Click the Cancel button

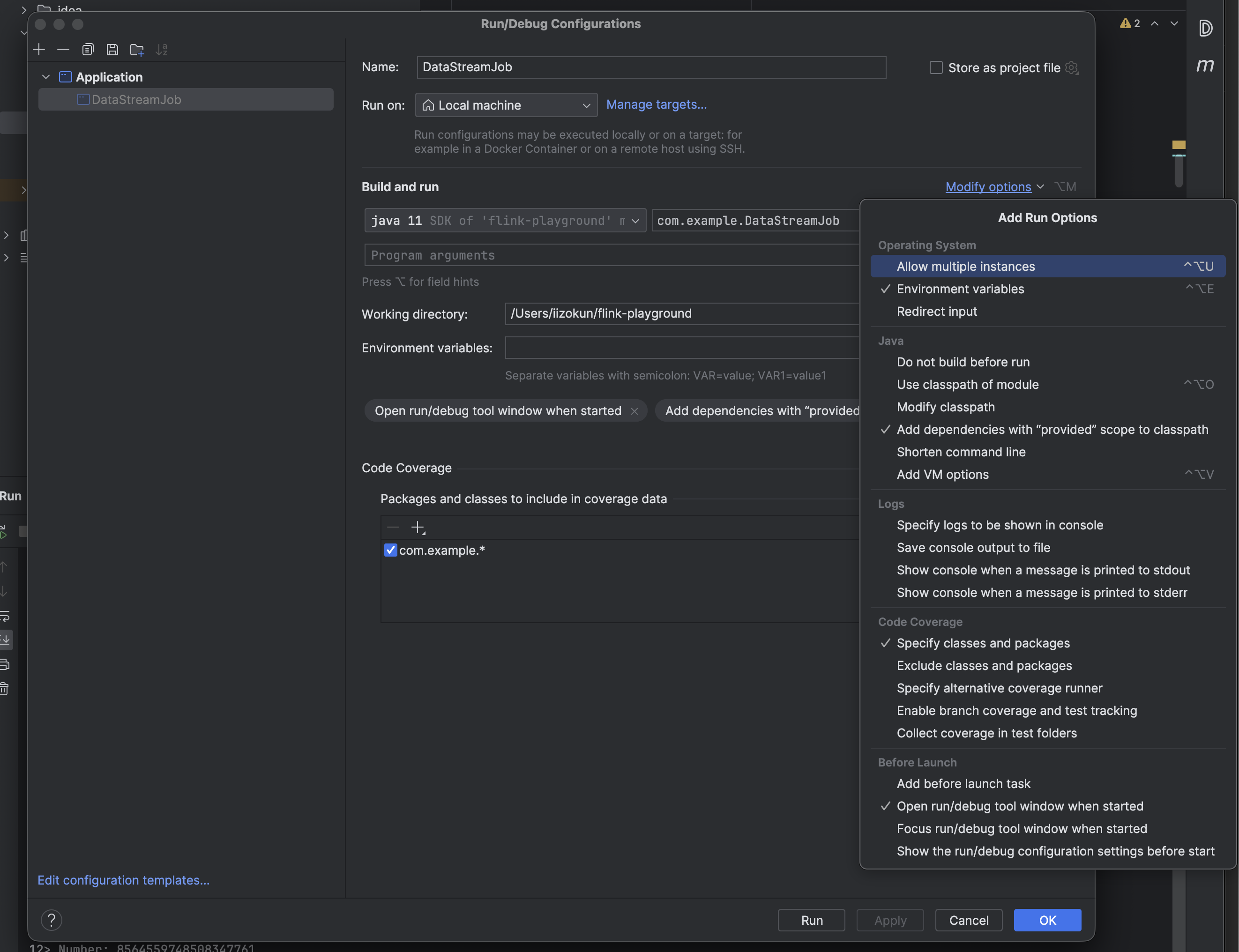pyautogui.click(x=969, y=920)
